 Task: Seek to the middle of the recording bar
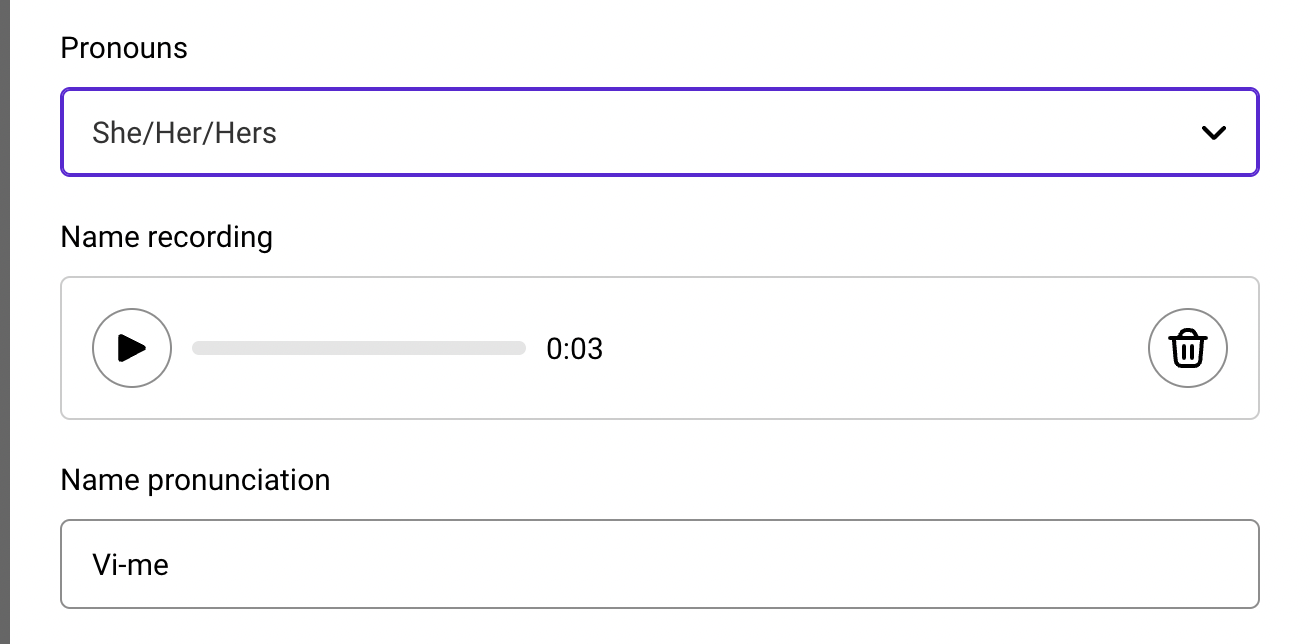click(359, 348)
